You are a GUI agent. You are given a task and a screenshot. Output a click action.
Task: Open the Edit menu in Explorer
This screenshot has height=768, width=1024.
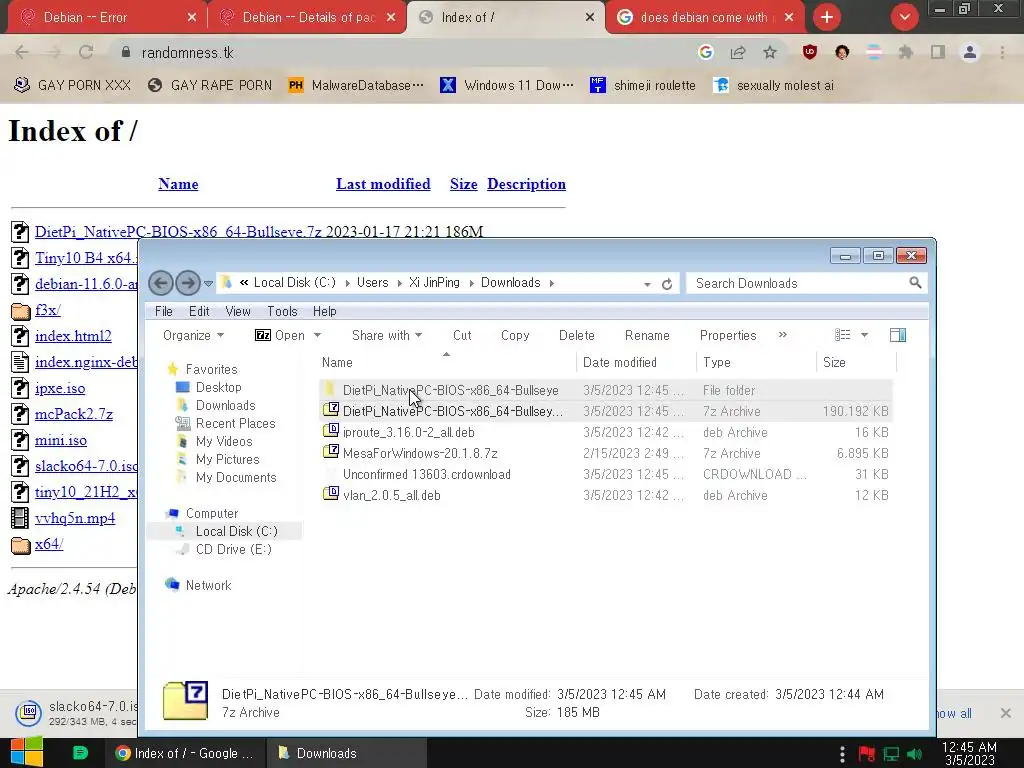pos(199,312)
